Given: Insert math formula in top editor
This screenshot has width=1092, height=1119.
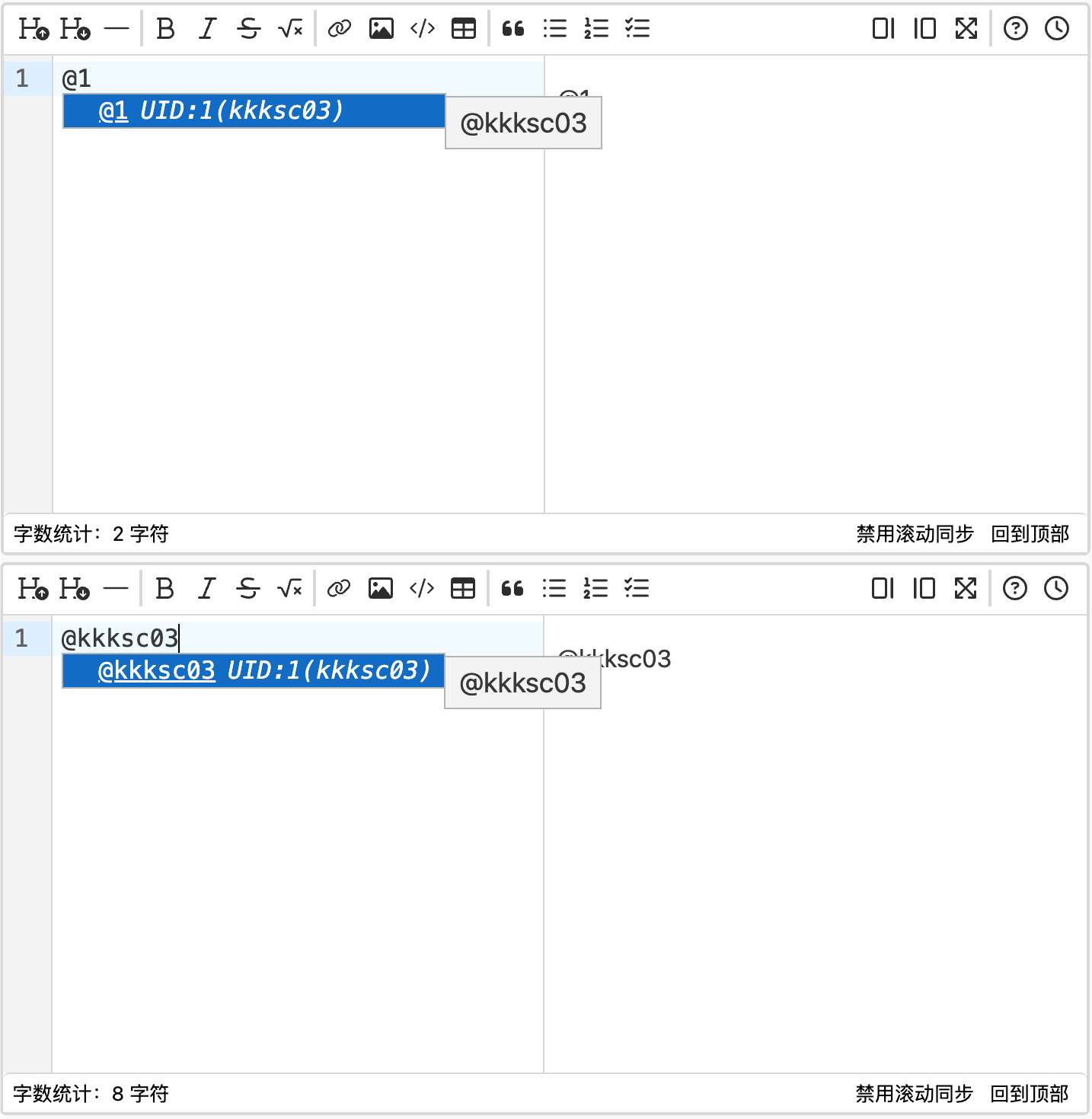Looking at the screenshot, I should click(x=290, y=29).
